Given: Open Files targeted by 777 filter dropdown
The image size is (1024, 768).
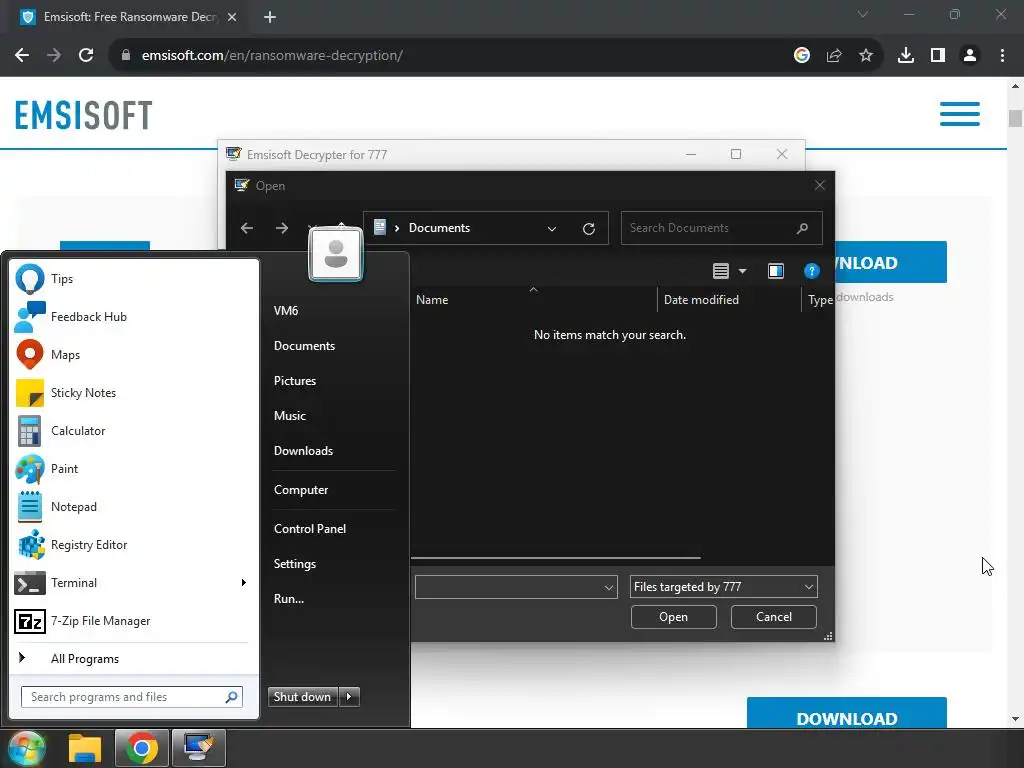Looking at the screenshot, I should tap(724, 587).
